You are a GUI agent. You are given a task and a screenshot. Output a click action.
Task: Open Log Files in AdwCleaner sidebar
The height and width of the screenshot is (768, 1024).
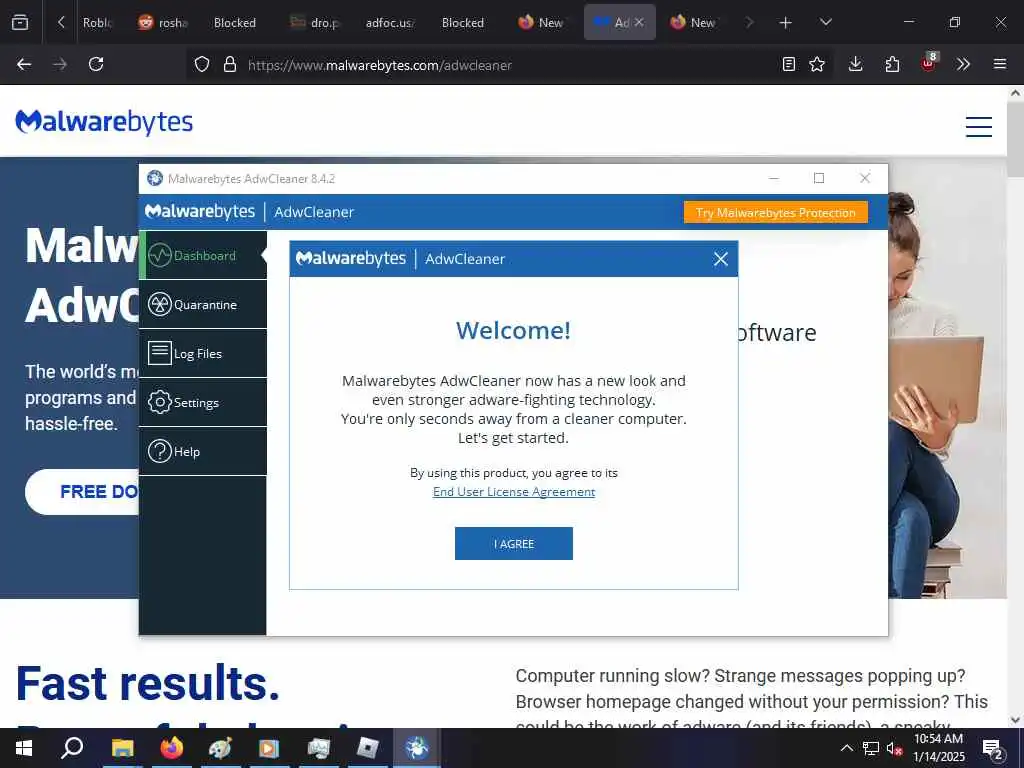203,353
